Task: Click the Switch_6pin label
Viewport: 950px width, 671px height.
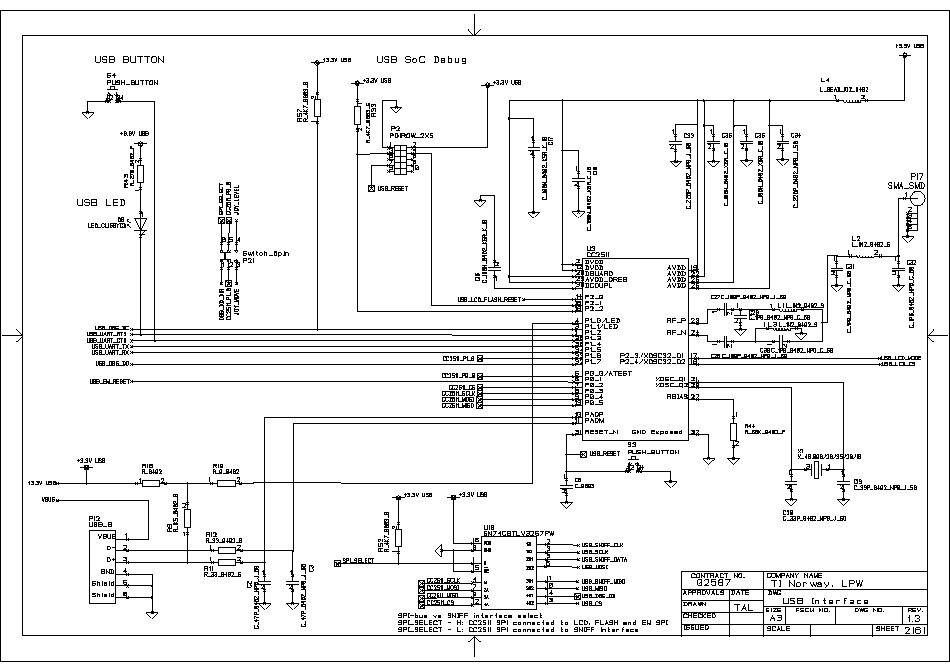Action: 265,253
